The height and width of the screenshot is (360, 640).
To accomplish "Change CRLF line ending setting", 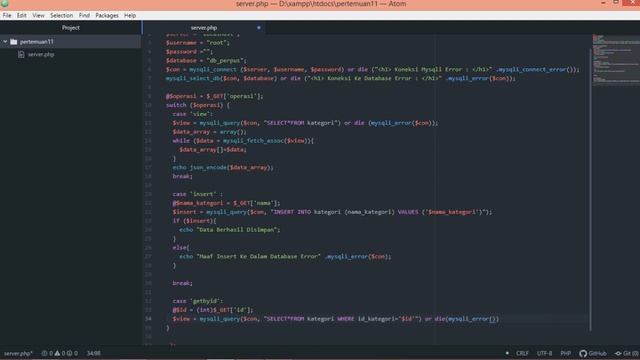I will click(x=522, y=353).
